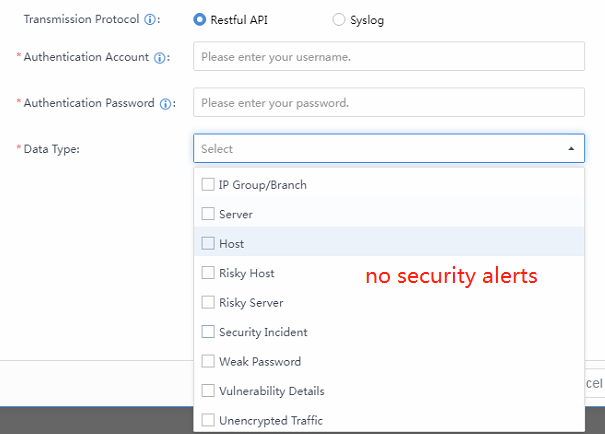Viewport: 605px width, 434px height.
Task: Select the Syslog radio option
Action: pyautogui.click(x=338, y=19)
